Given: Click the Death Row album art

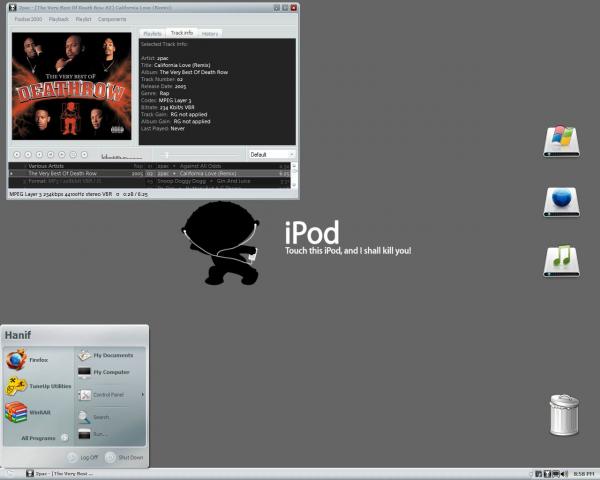Looking at the screenshot, I should (72, 86).
